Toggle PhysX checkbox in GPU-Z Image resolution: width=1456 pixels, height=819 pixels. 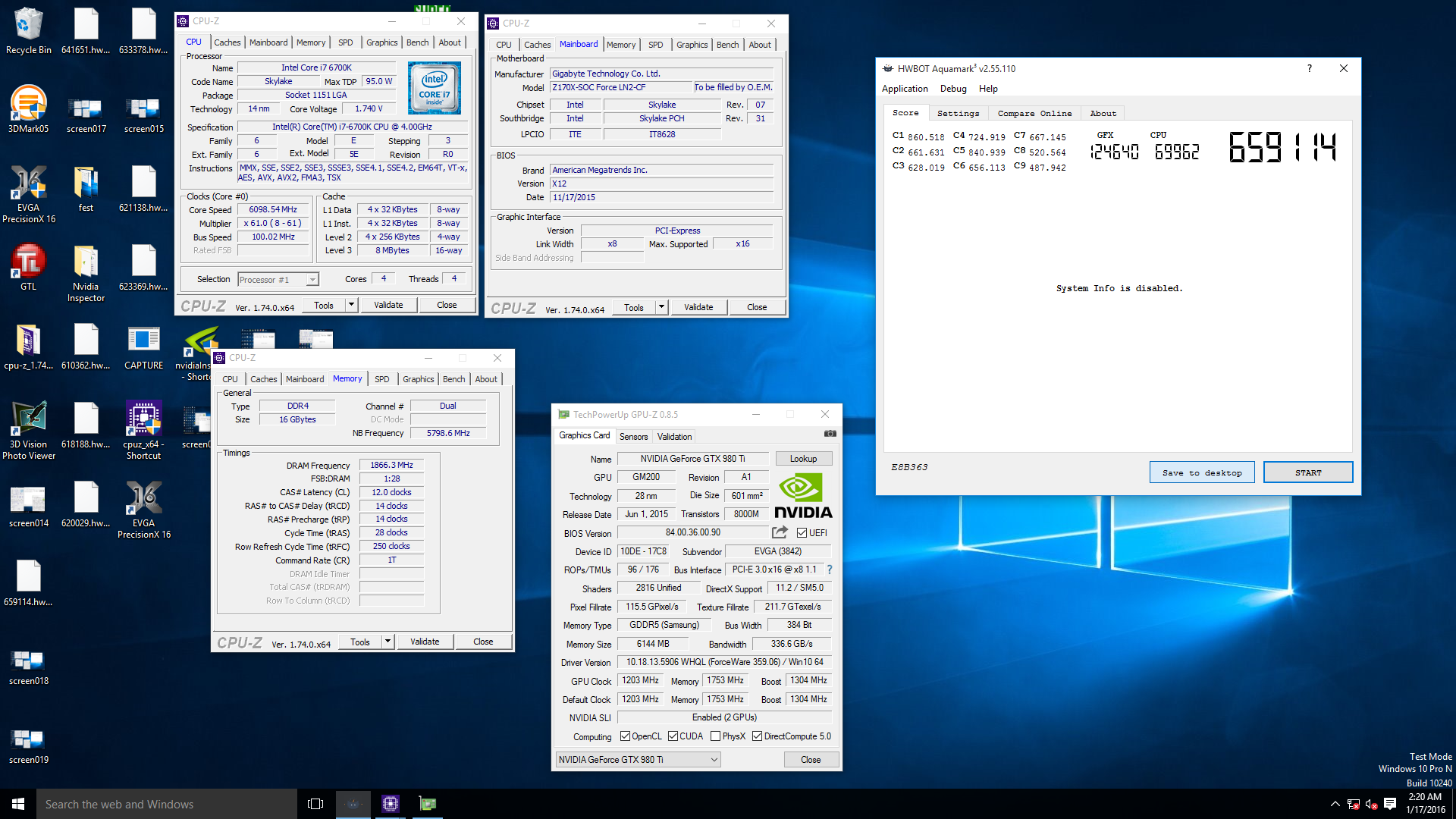715,736
